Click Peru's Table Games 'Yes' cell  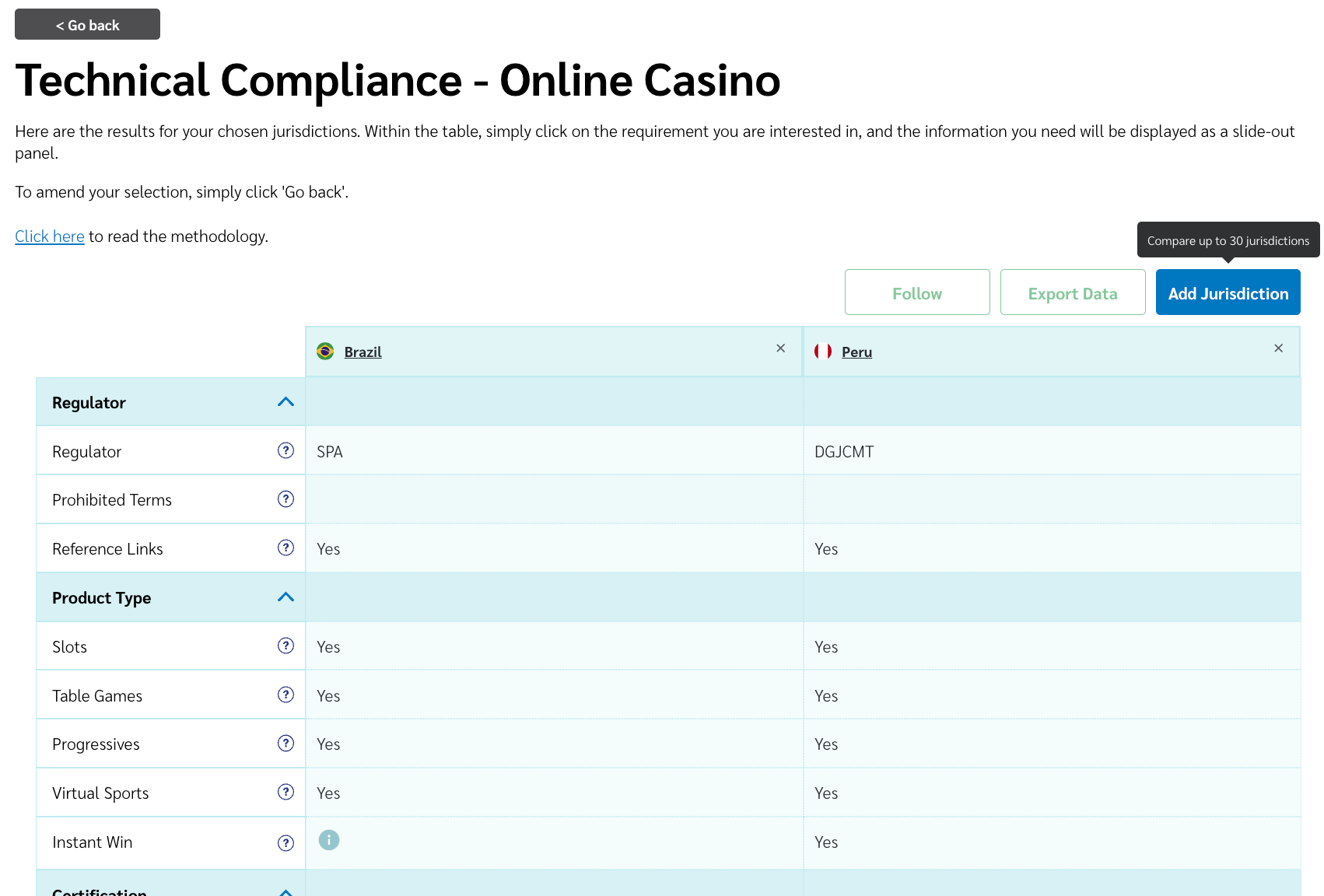1052,695
